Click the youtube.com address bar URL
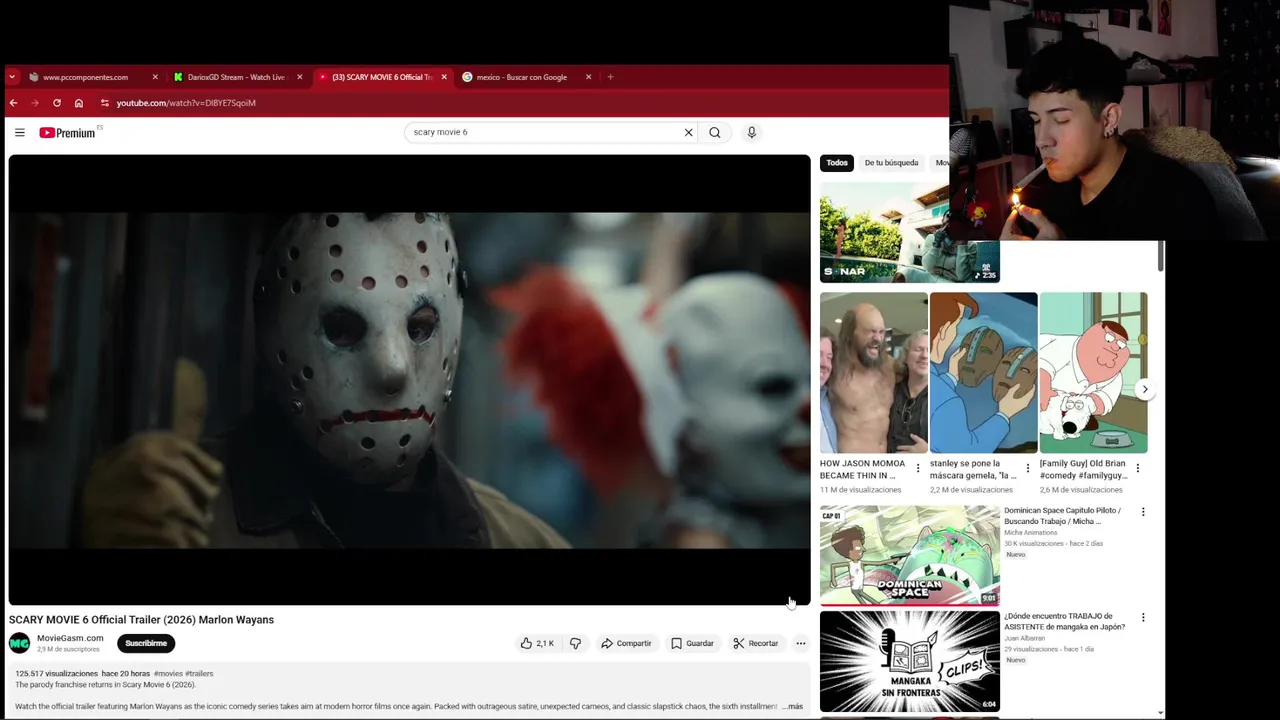 (x=186, y=103)
